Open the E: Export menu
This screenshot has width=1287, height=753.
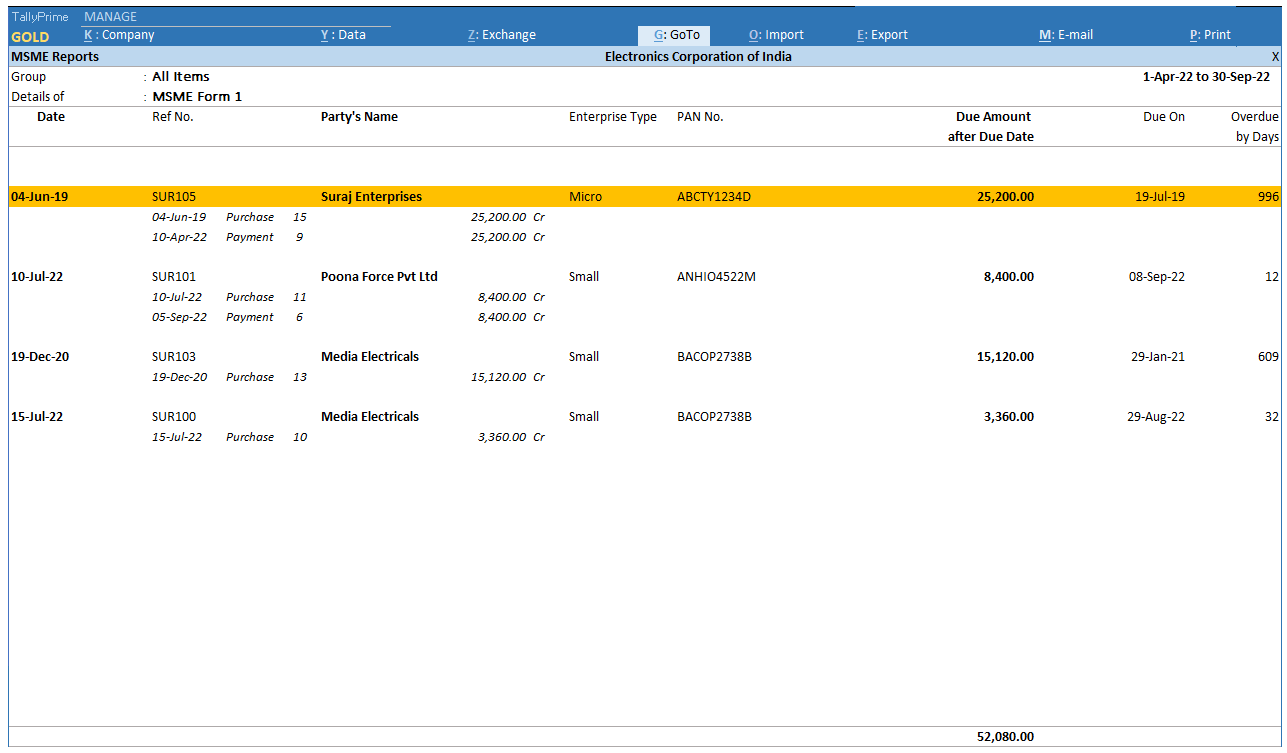pos(882,35)
